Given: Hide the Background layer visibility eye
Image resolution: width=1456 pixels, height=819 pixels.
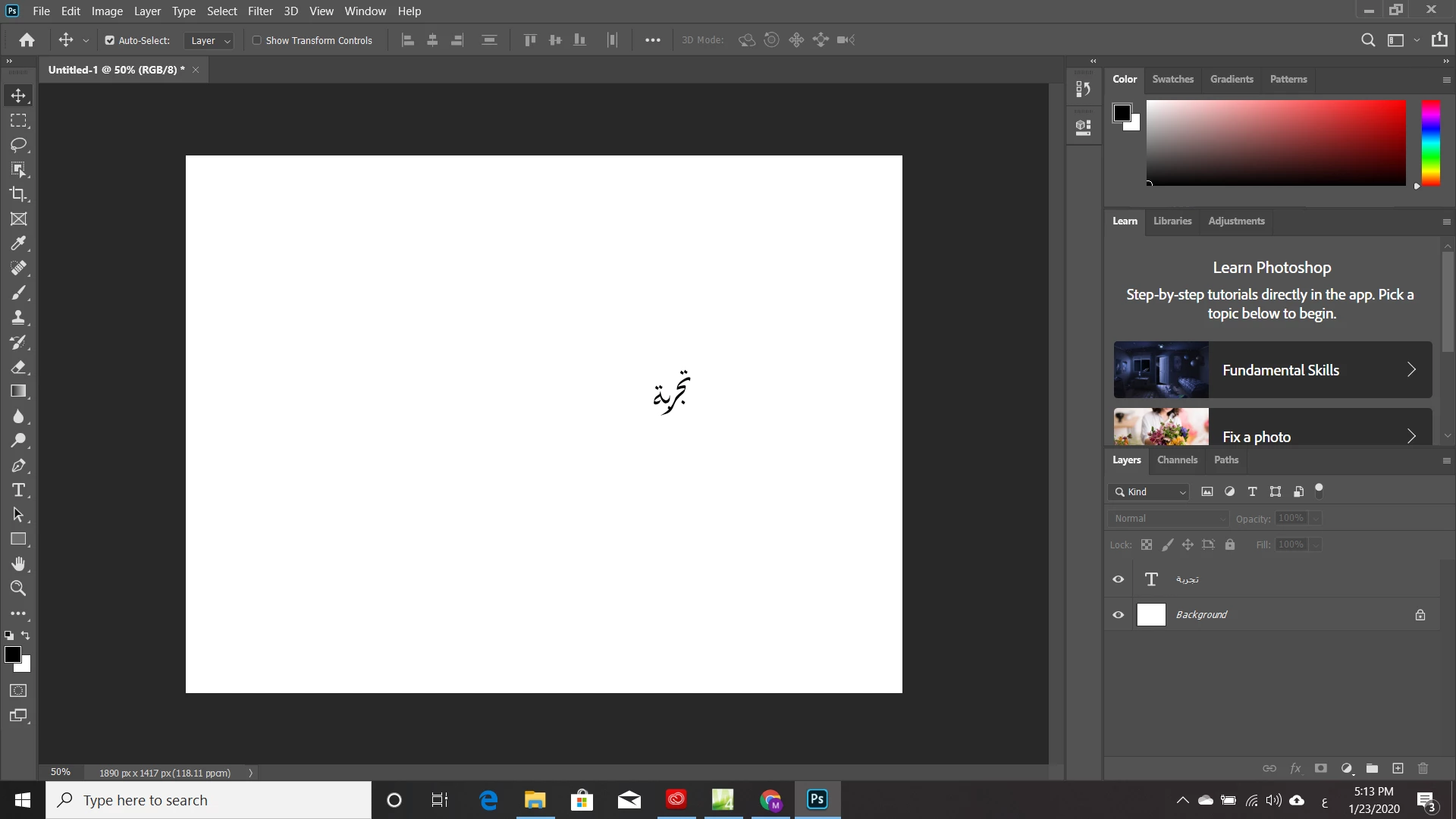Looking at the screenshot, I should (x=1118, y=615).
